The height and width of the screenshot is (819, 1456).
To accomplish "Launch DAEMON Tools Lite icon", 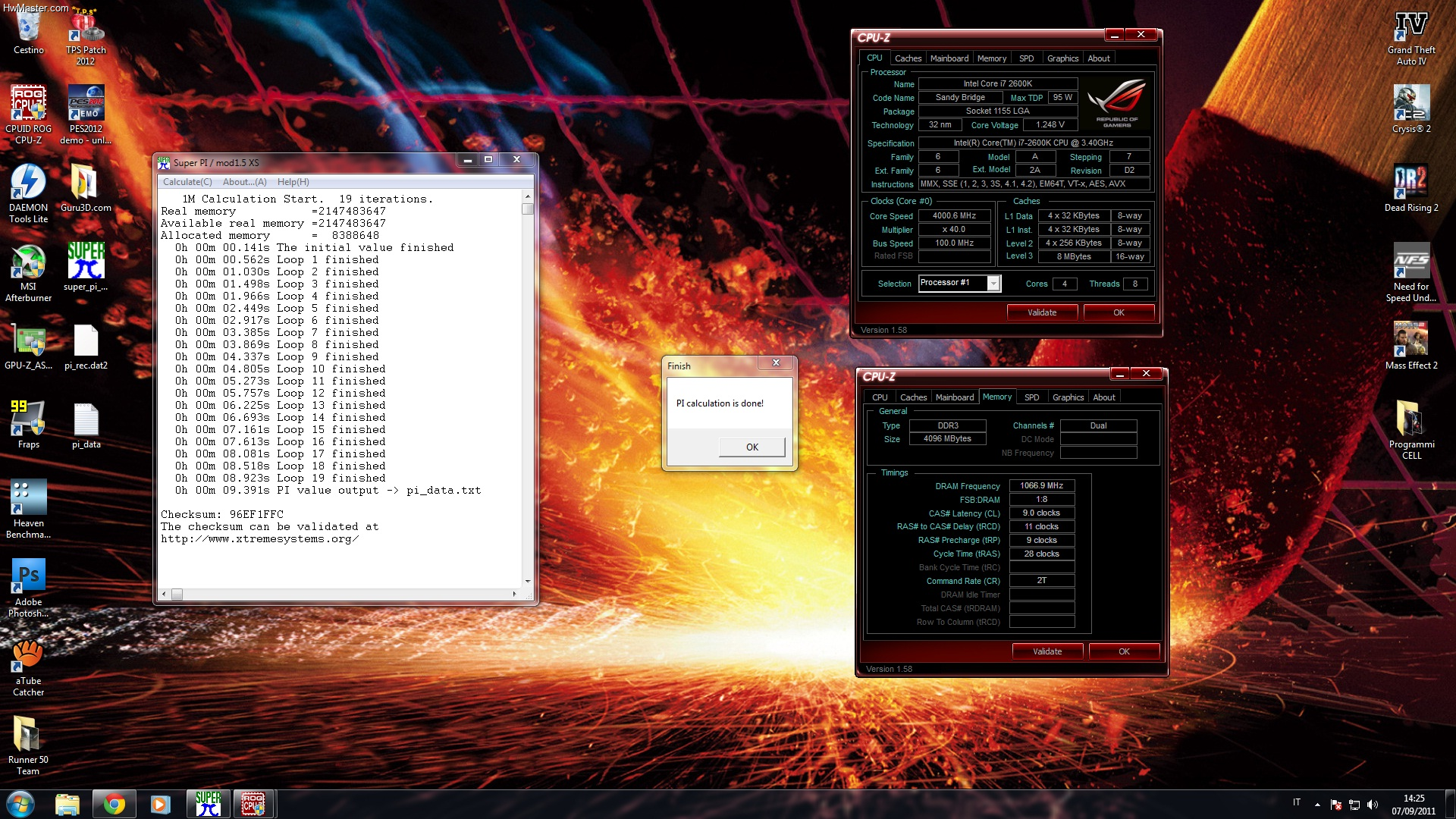I will (29, 193).
